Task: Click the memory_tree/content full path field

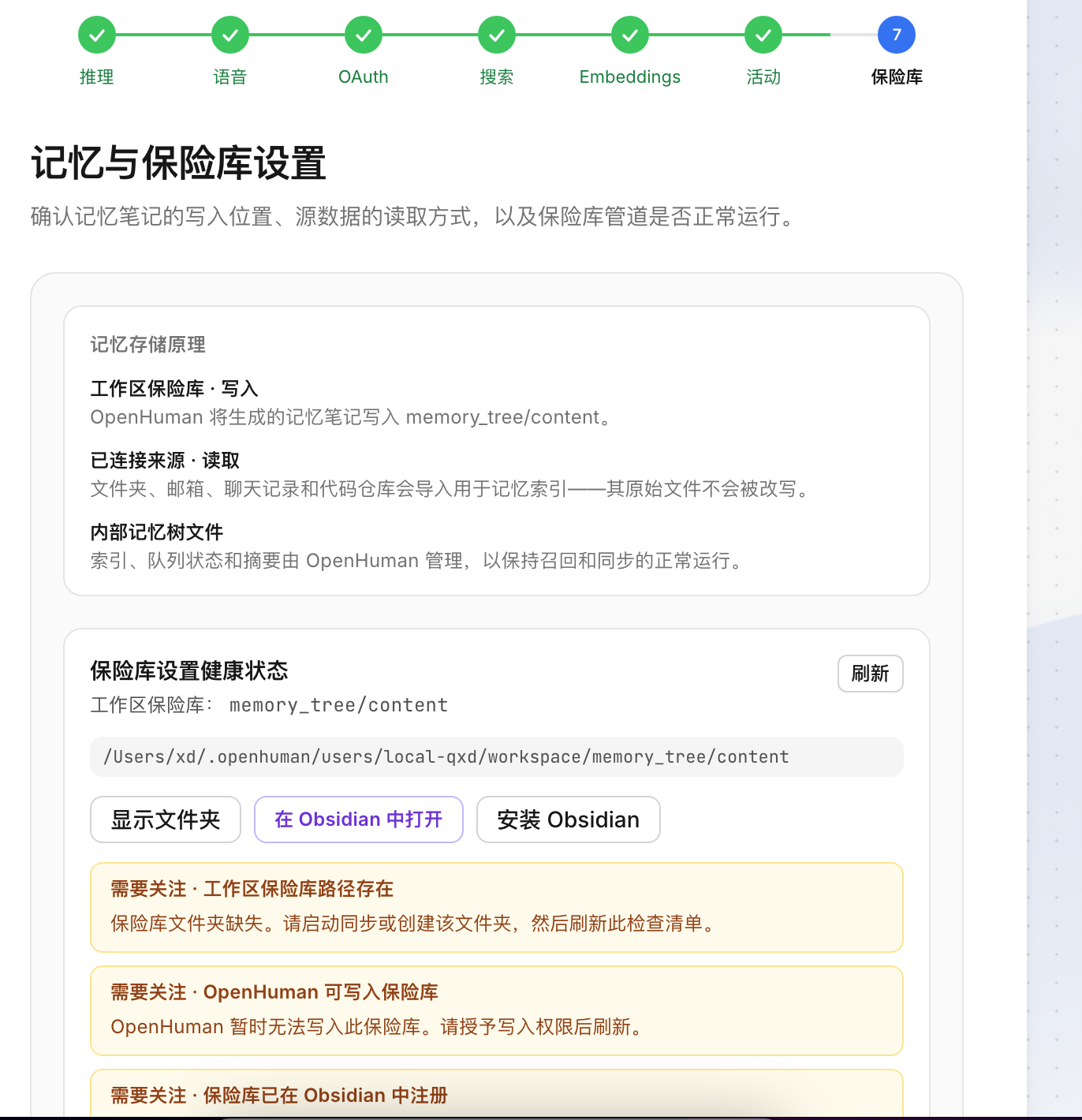Action: click(x=497, y=756)
